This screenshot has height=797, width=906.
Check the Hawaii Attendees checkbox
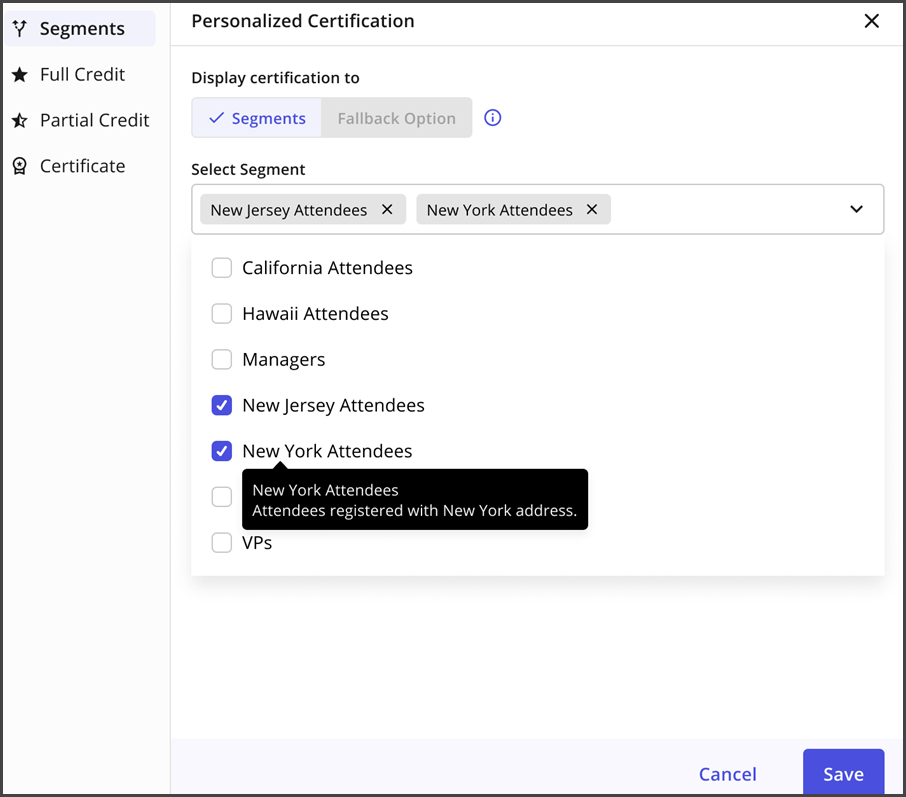(x=221, y=313)
